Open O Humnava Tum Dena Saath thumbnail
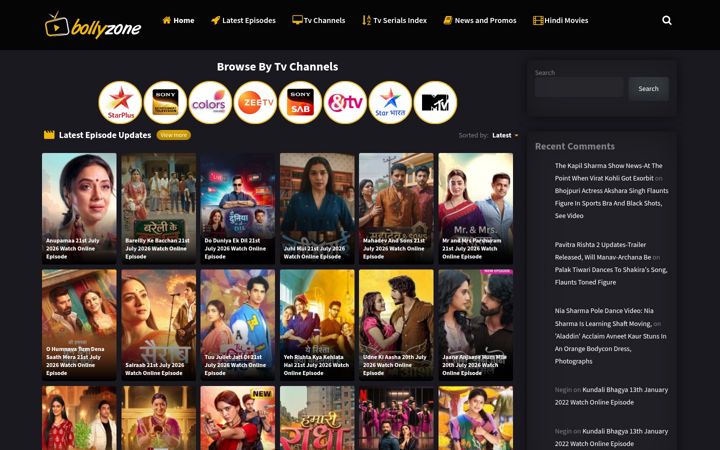The height and width of the screenshot is (450, 720). coord(79,325)
